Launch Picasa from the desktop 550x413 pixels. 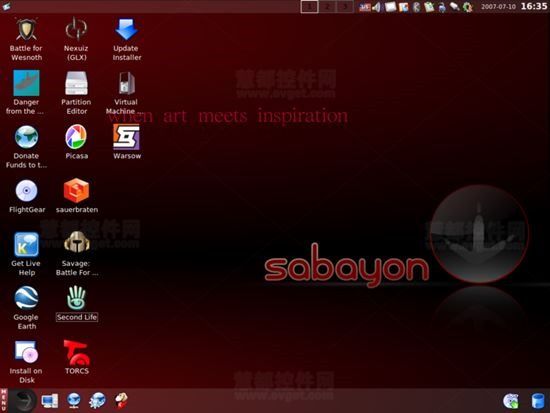click(x=76, y=137)
